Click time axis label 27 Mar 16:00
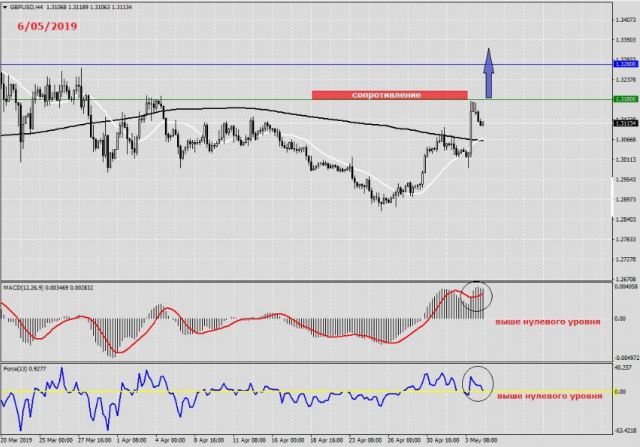The width and height of the screenshot is (640, 447). (x=95, y=440)
